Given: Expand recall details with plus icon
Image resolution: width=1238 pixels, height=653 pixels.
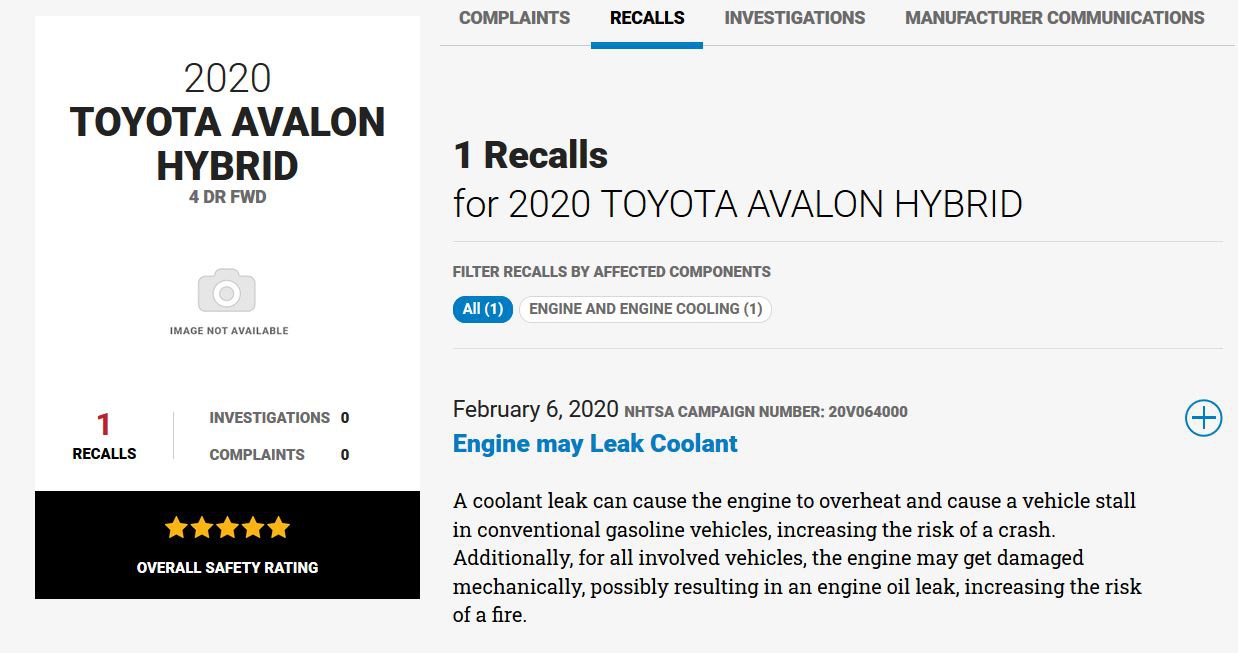Looking at the screenshot, I should coord(1203,418).
